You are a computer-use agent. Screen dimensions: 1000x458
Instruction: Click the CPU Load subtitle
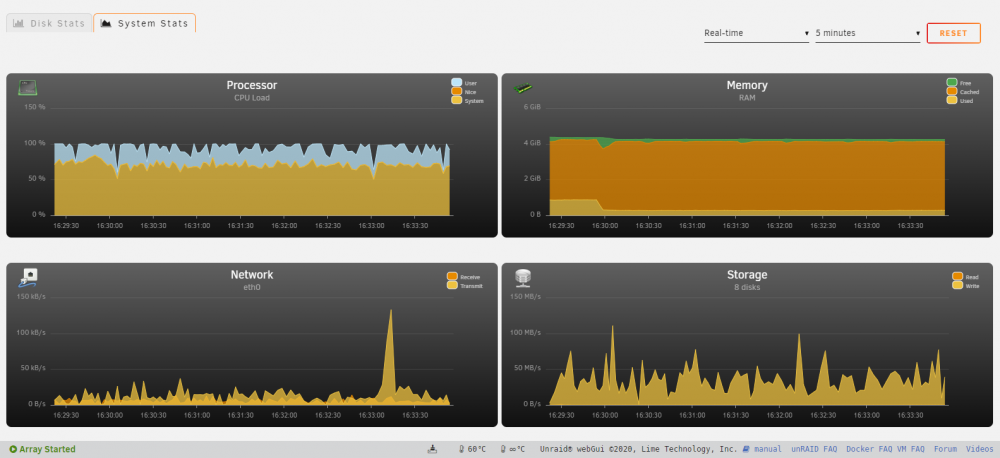[x=252, y=98]
